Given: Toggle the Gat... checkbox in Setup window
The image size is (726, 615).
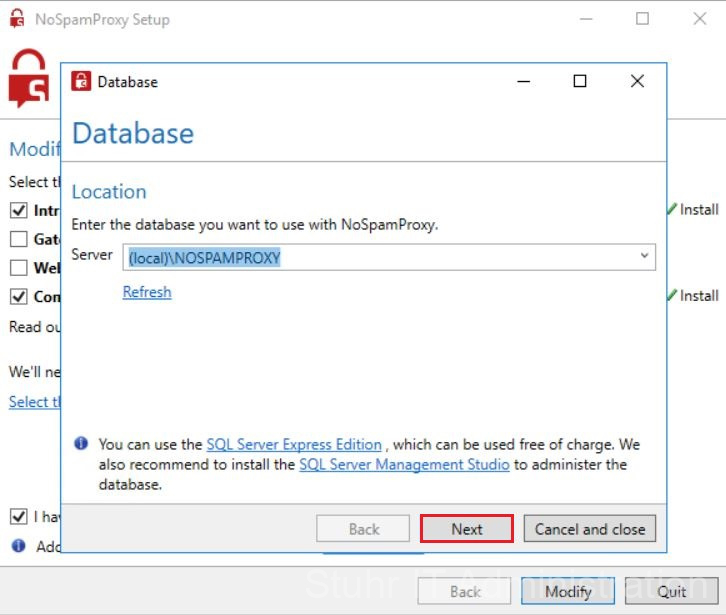Looking at the screenshot, I should (x=19, y=239).
